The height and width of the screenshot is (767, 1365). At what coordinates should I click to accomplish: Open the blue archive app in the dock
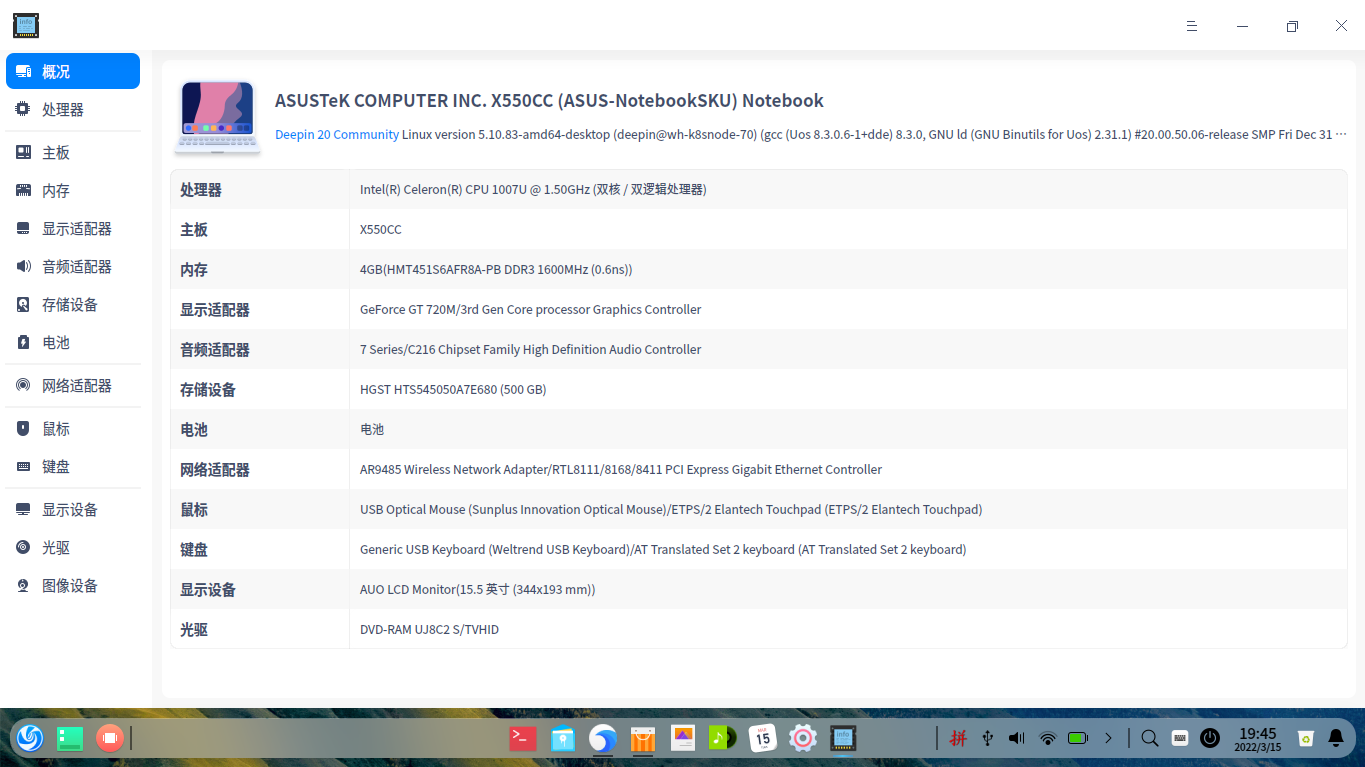click(x=563, y=738)
